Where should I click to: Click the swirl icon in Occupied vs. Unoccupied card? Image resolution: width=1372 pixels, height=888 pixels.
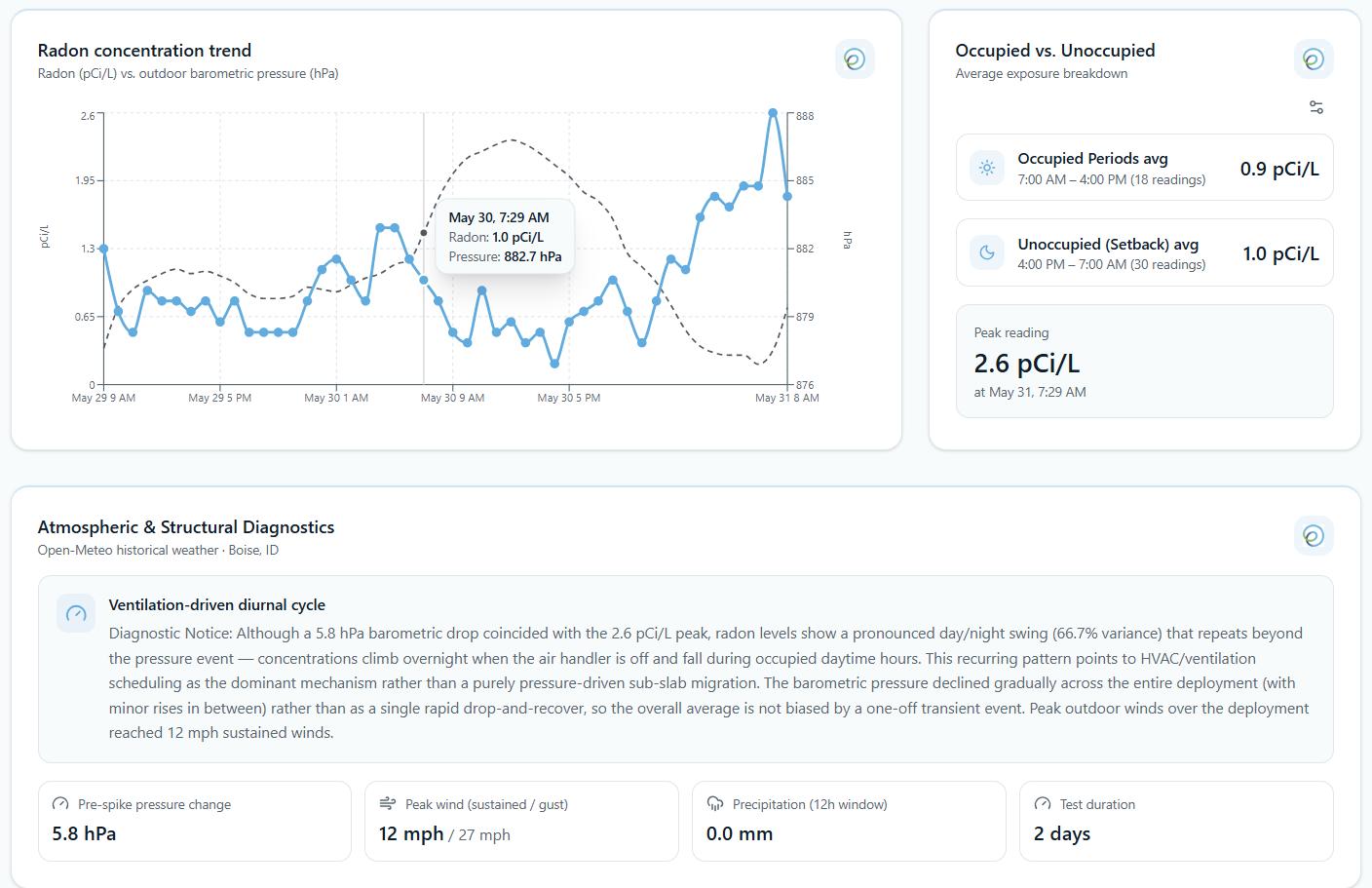[1314, 59]
